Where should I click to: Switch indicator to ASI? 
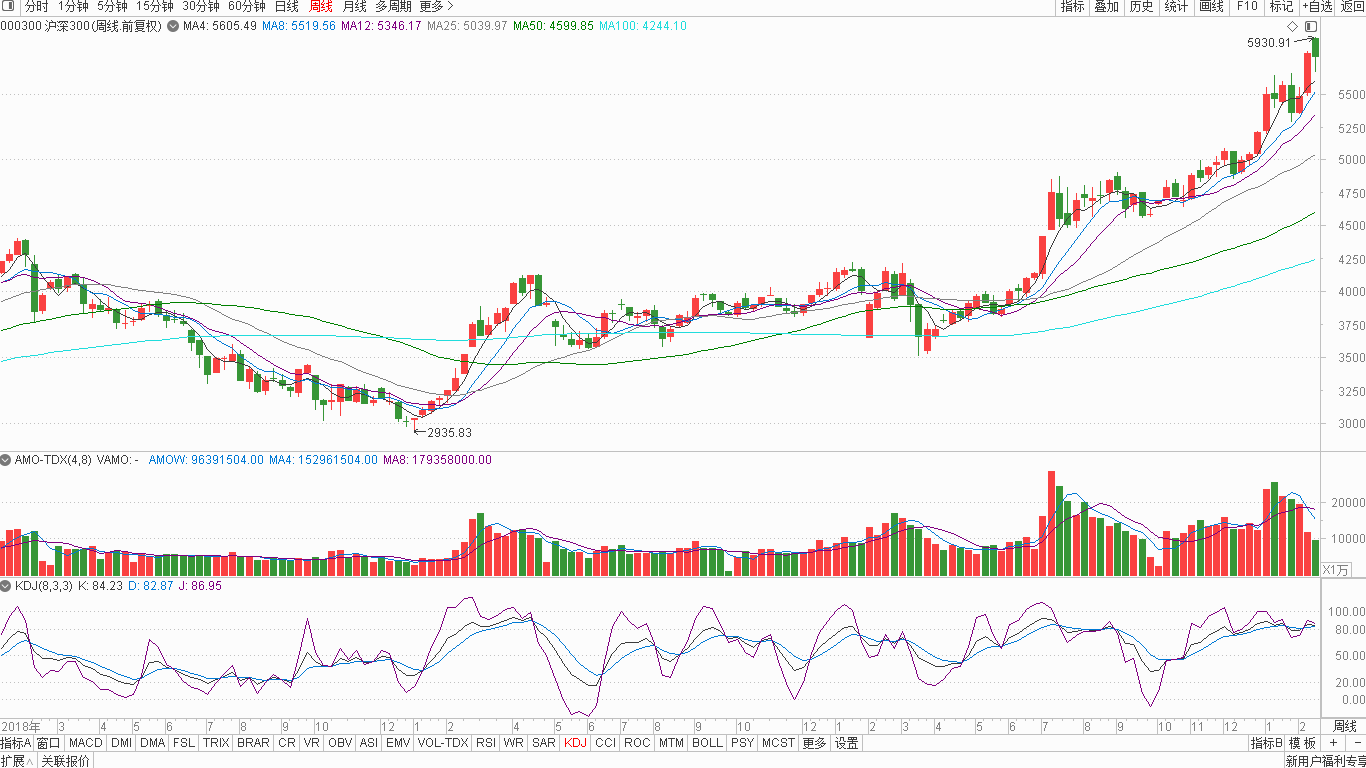tap(369, 743)
